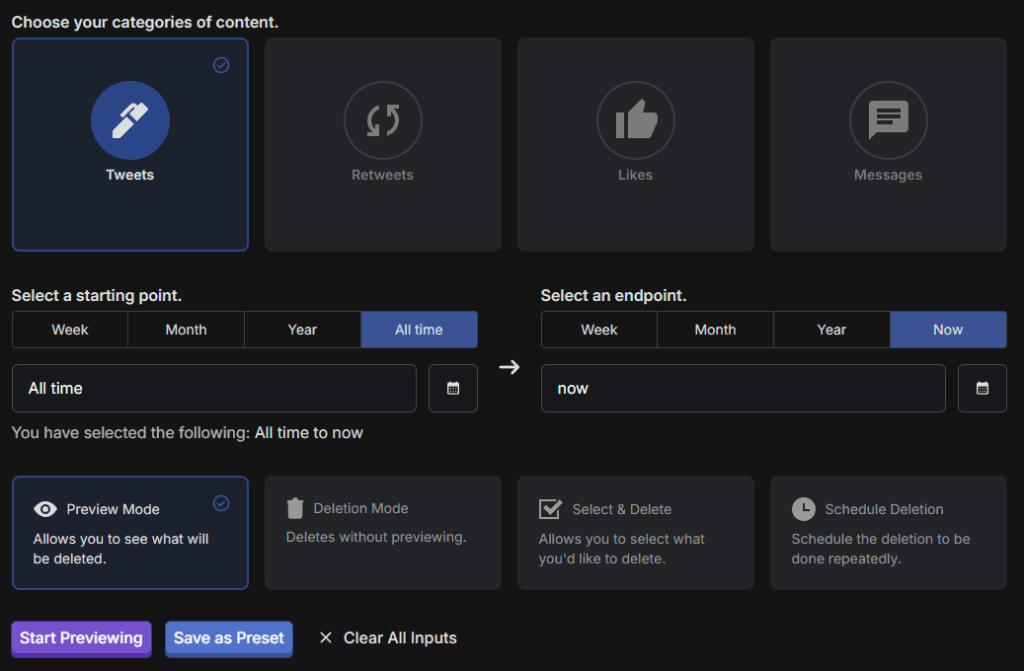Choose the Likes thumbs-up icon
This screenshot has width=1024, height=671.
636,121
